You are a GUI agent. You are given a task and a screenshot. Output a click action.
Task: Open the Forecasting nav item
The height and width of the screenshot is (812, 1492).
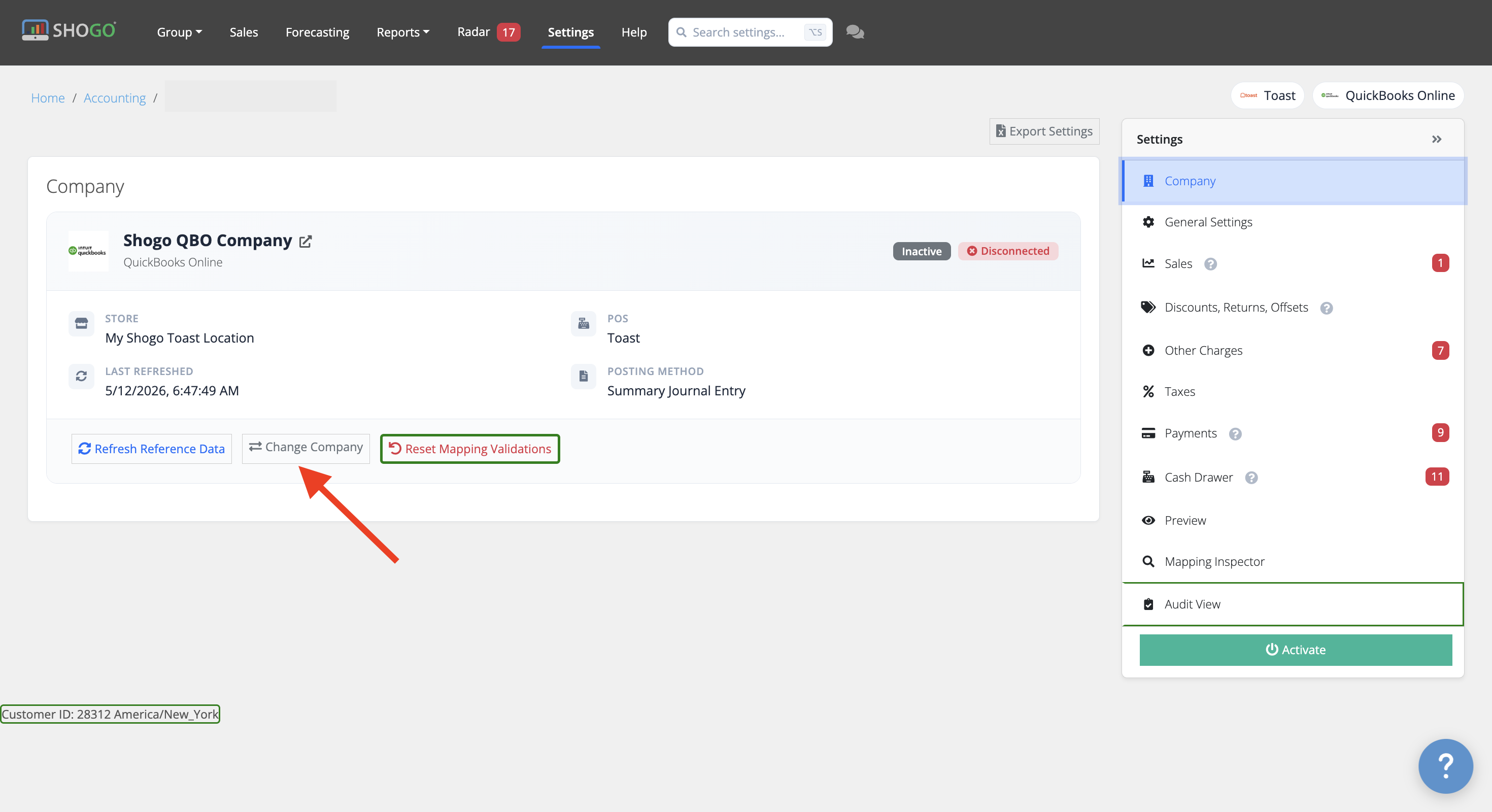(x=317, y=32)
